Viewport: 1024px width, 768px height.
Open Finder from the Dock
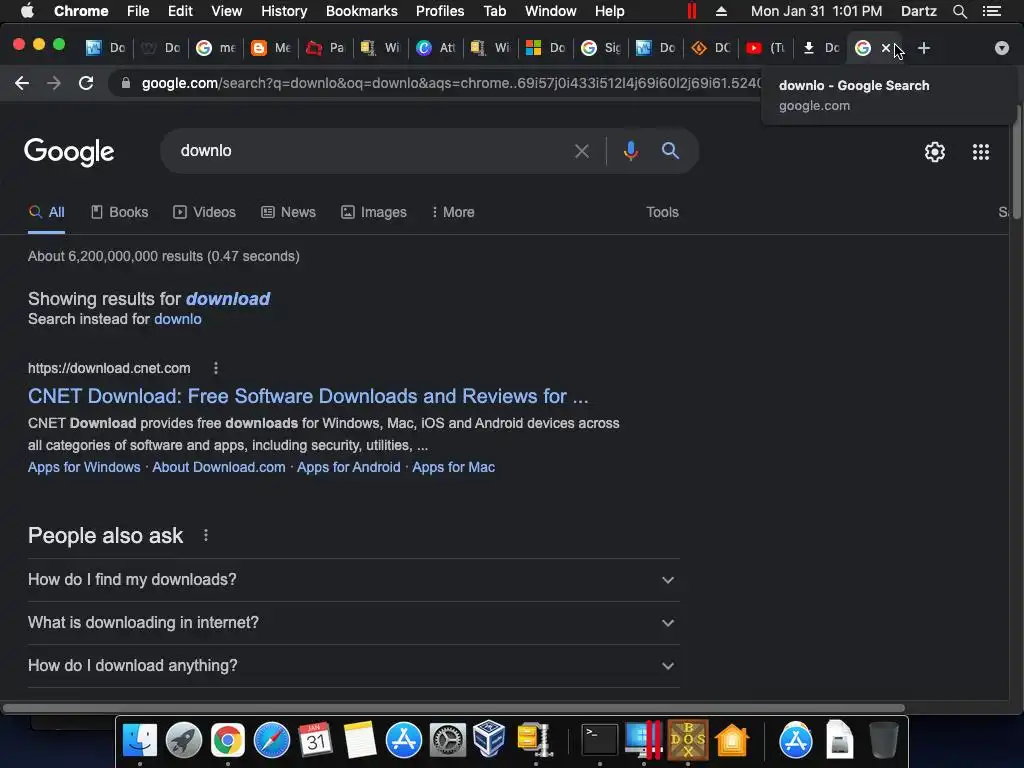(140, 741)
